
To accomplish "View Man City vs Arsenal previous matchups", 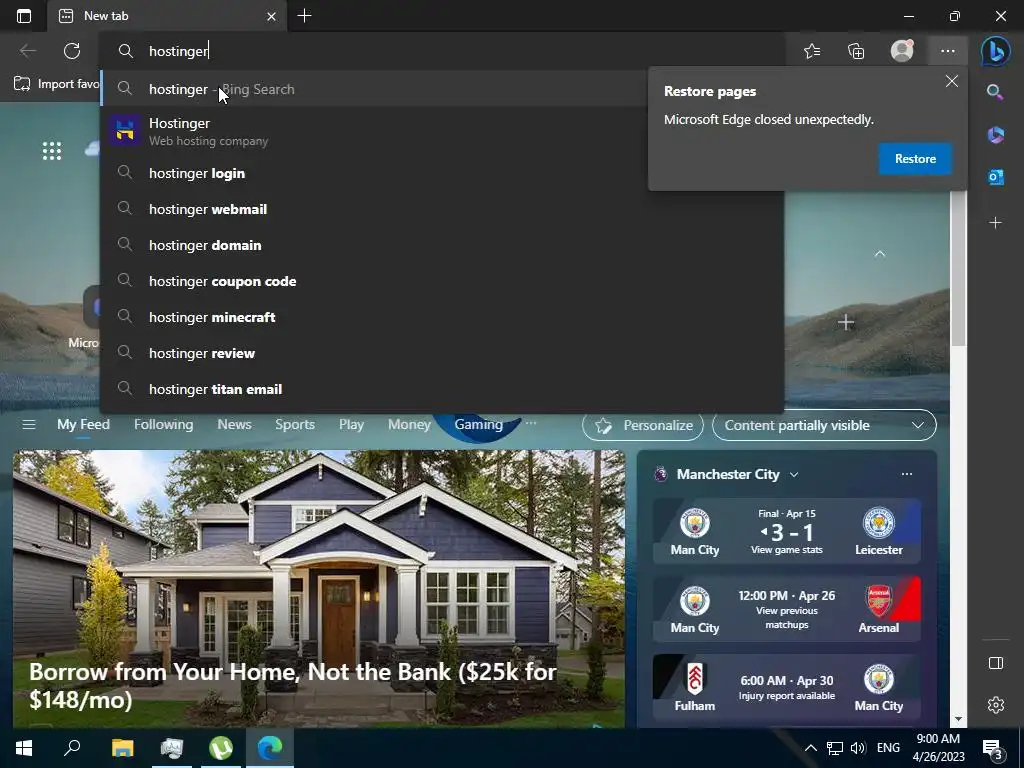I will click(x=787, y=609).
